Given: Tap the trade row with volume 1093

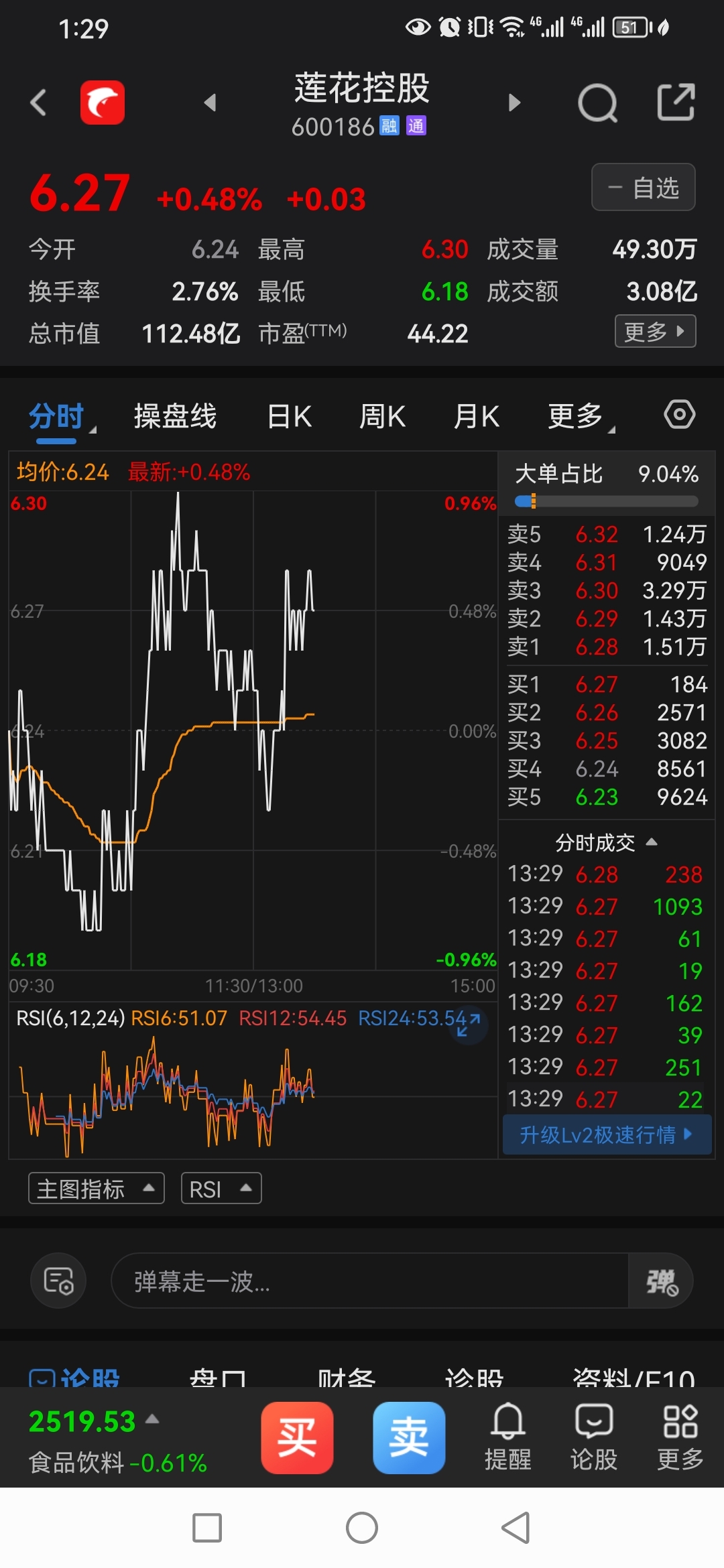Looking at the screenshot, I should pyautogui.click(x=605, y=906).
